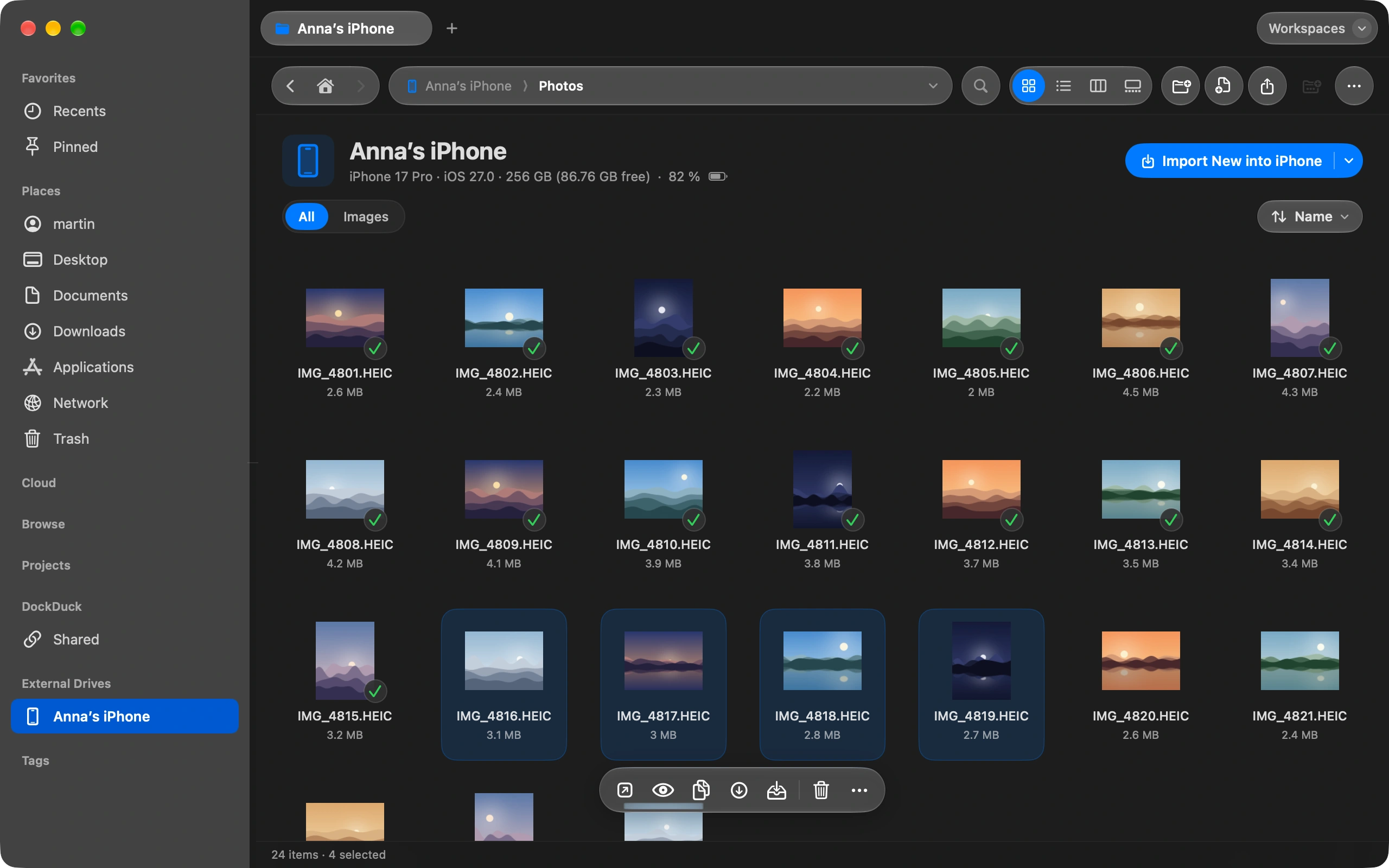
Task: Open Shared under DockDuck
Action: tap(125, 640)
